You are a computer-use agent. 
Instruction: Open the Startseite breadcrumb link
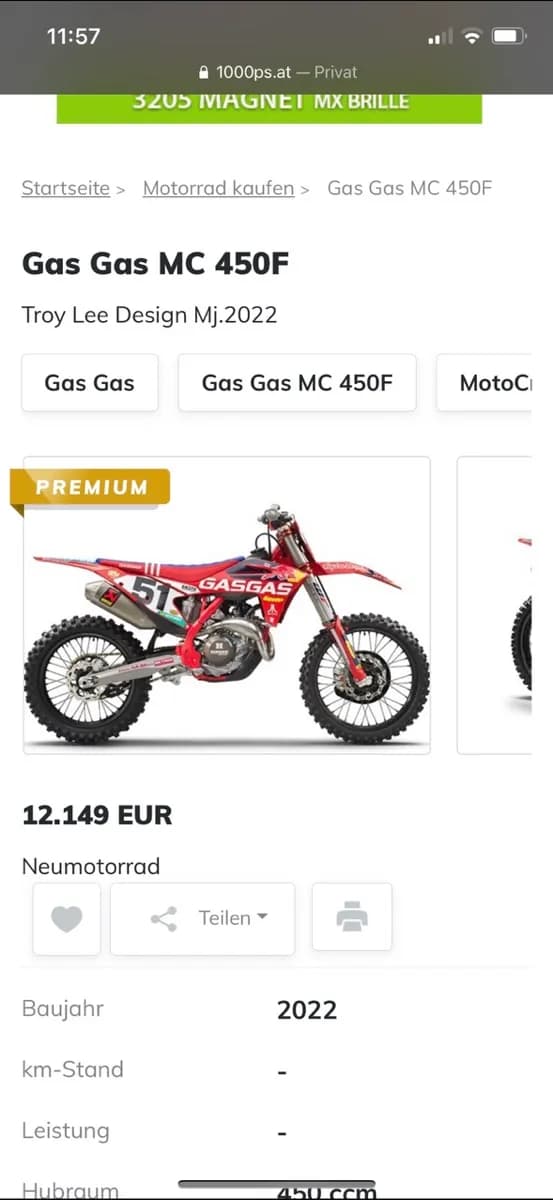[x=66, y=188]
